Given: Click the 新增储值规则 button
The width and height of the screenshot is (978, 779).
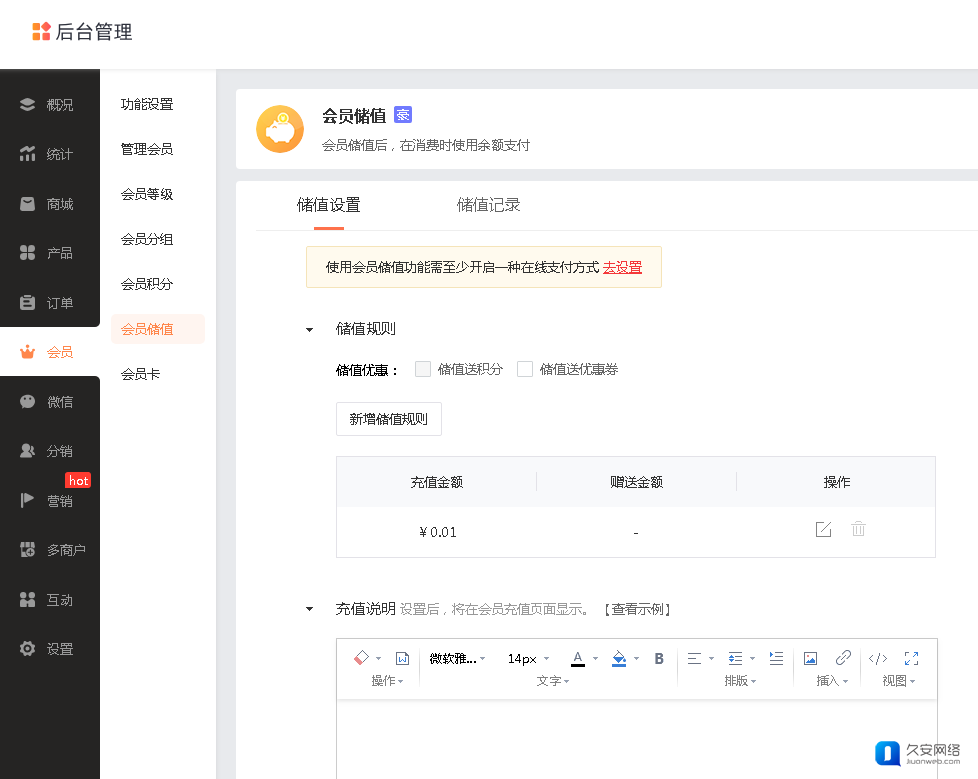Looking at the screenshot, I should 389,419.
